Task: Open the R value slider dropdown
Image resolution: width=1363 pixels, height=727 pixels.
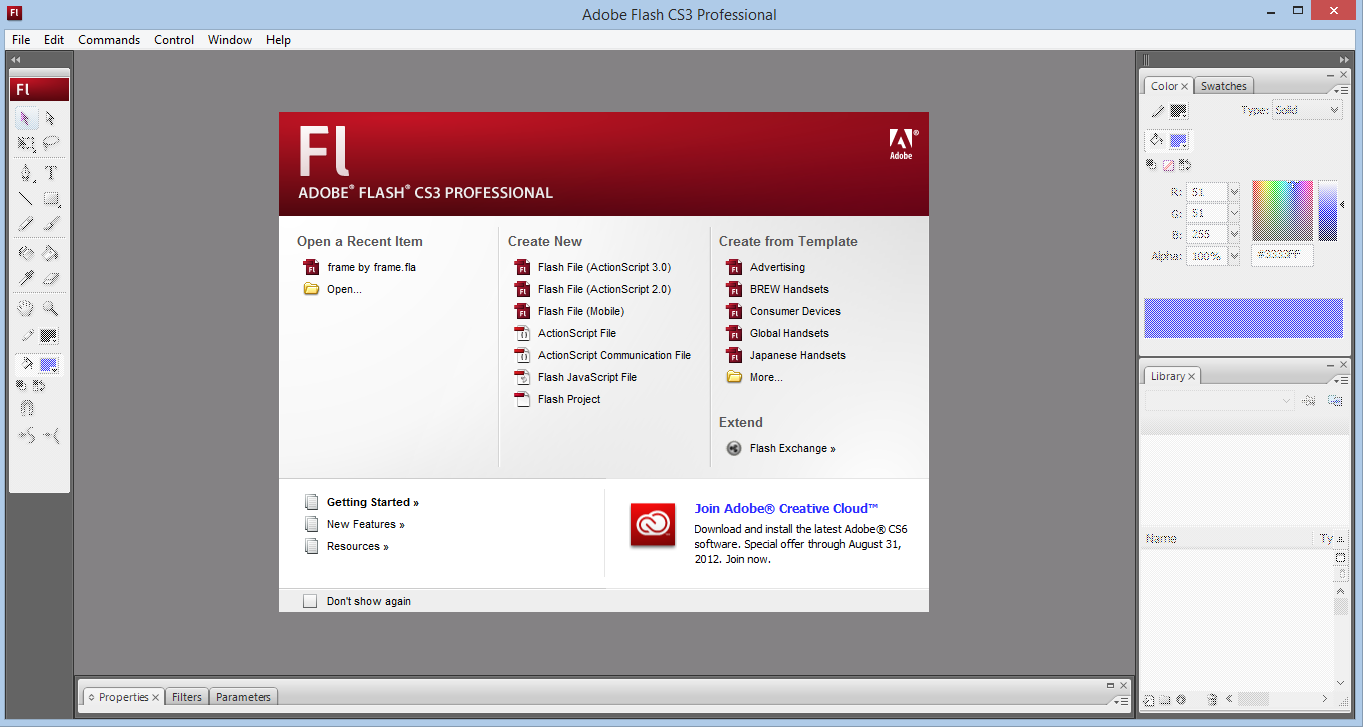Action: (1234, 191)
